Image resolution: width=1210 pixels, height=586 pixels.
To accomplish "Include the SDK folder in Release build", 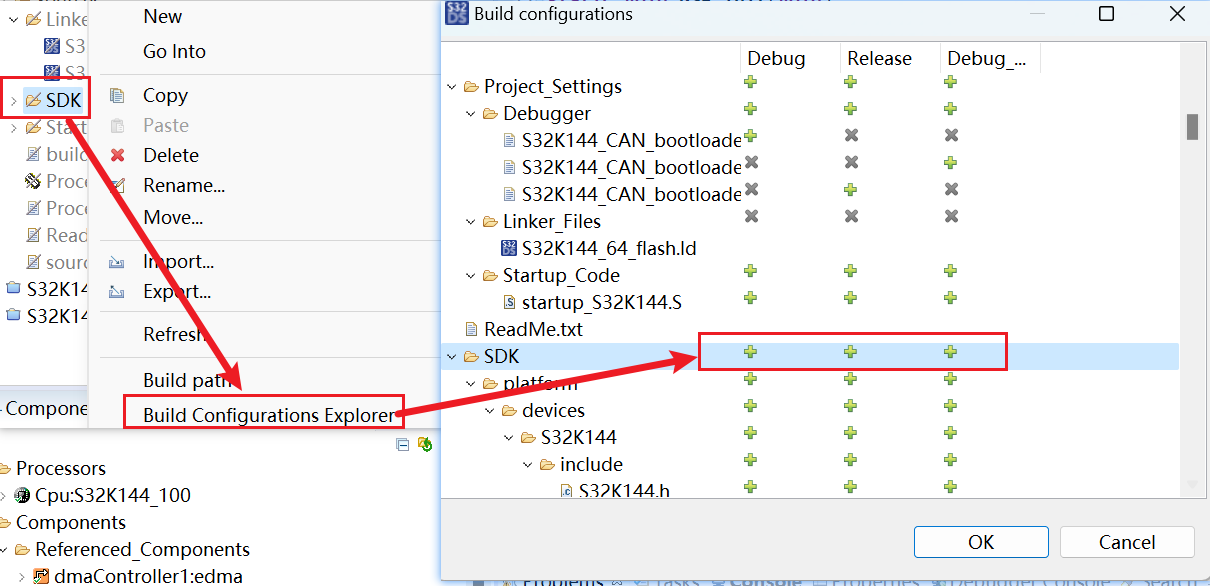I will pos(851,351).
